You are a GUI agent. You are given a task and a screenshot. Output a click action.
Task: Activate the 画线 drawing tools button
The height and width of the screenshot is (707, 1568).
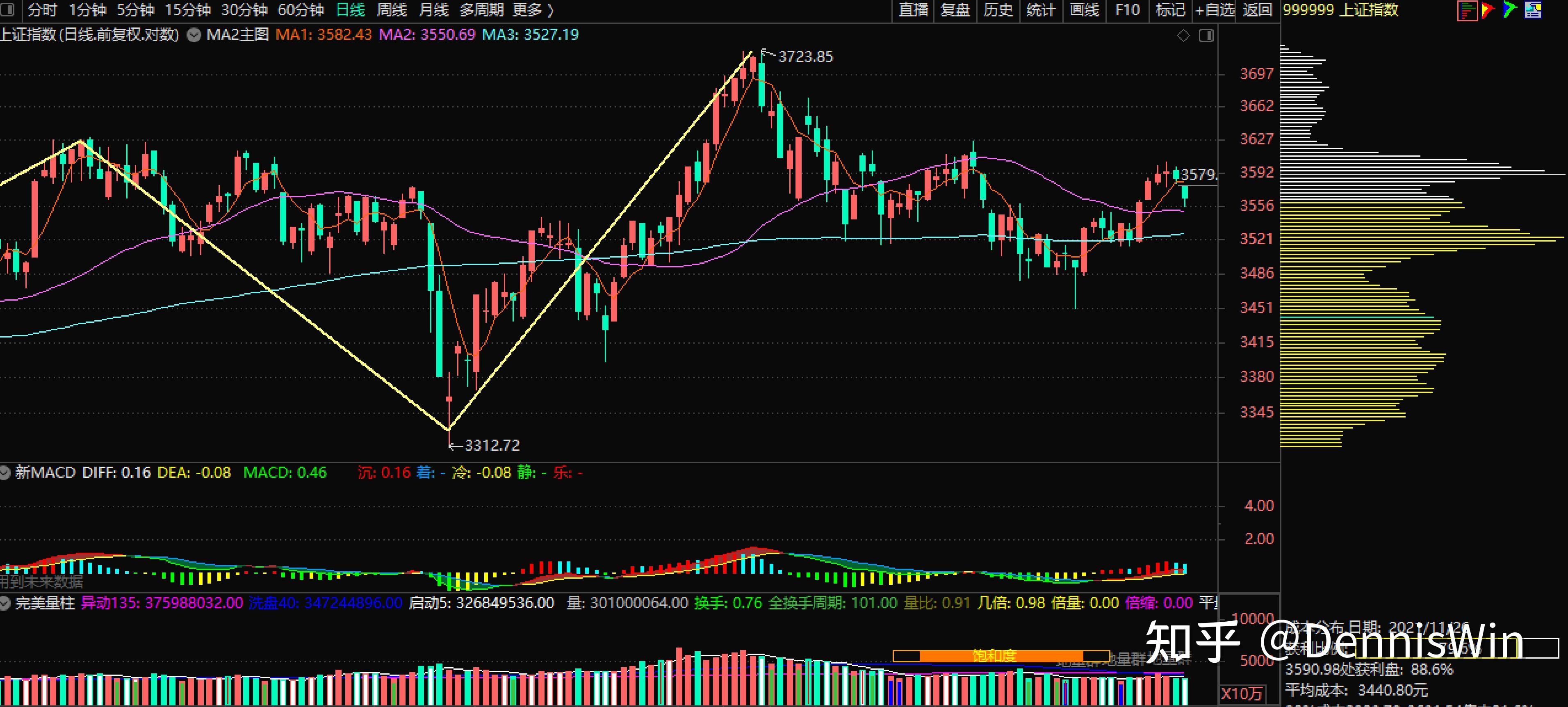click(1084, 10)
